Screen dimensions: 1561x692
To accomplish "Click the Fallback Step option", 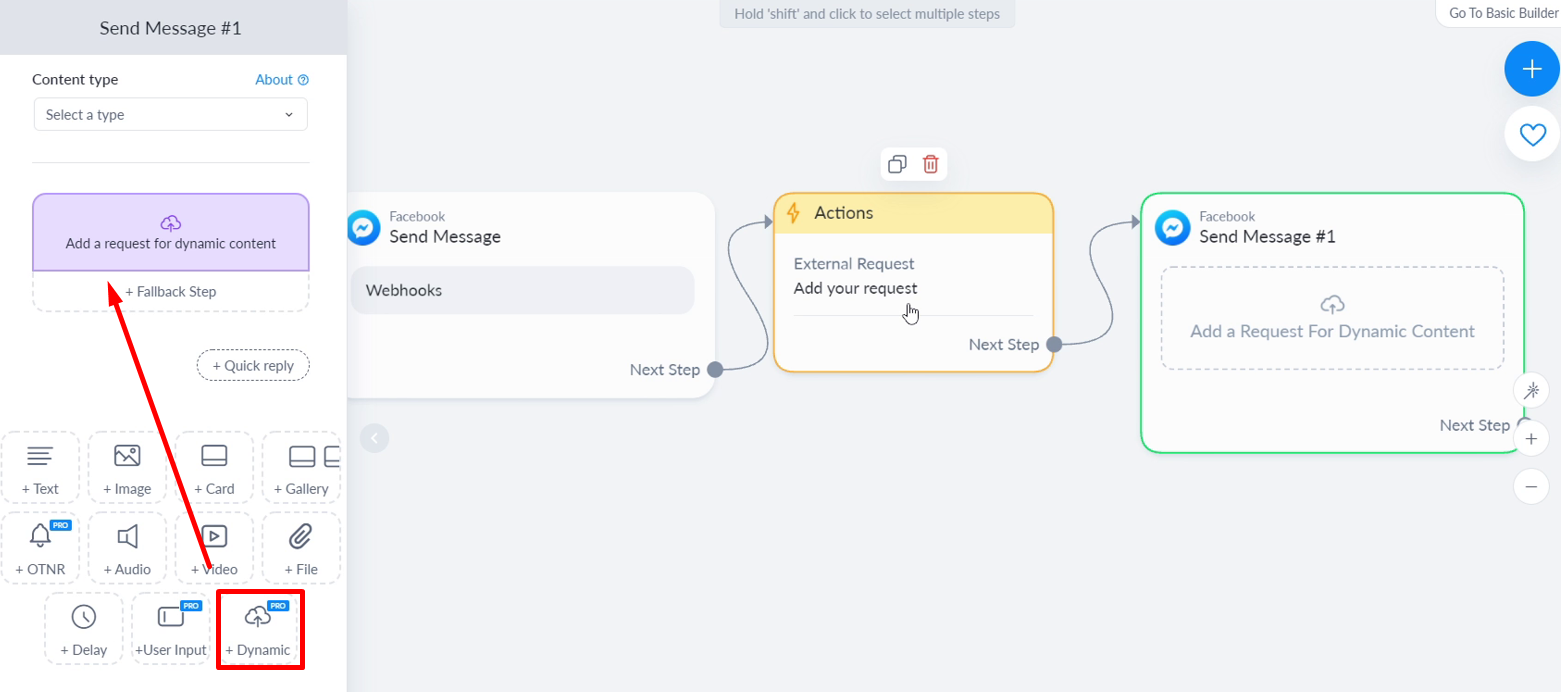I will coord(170,289).
